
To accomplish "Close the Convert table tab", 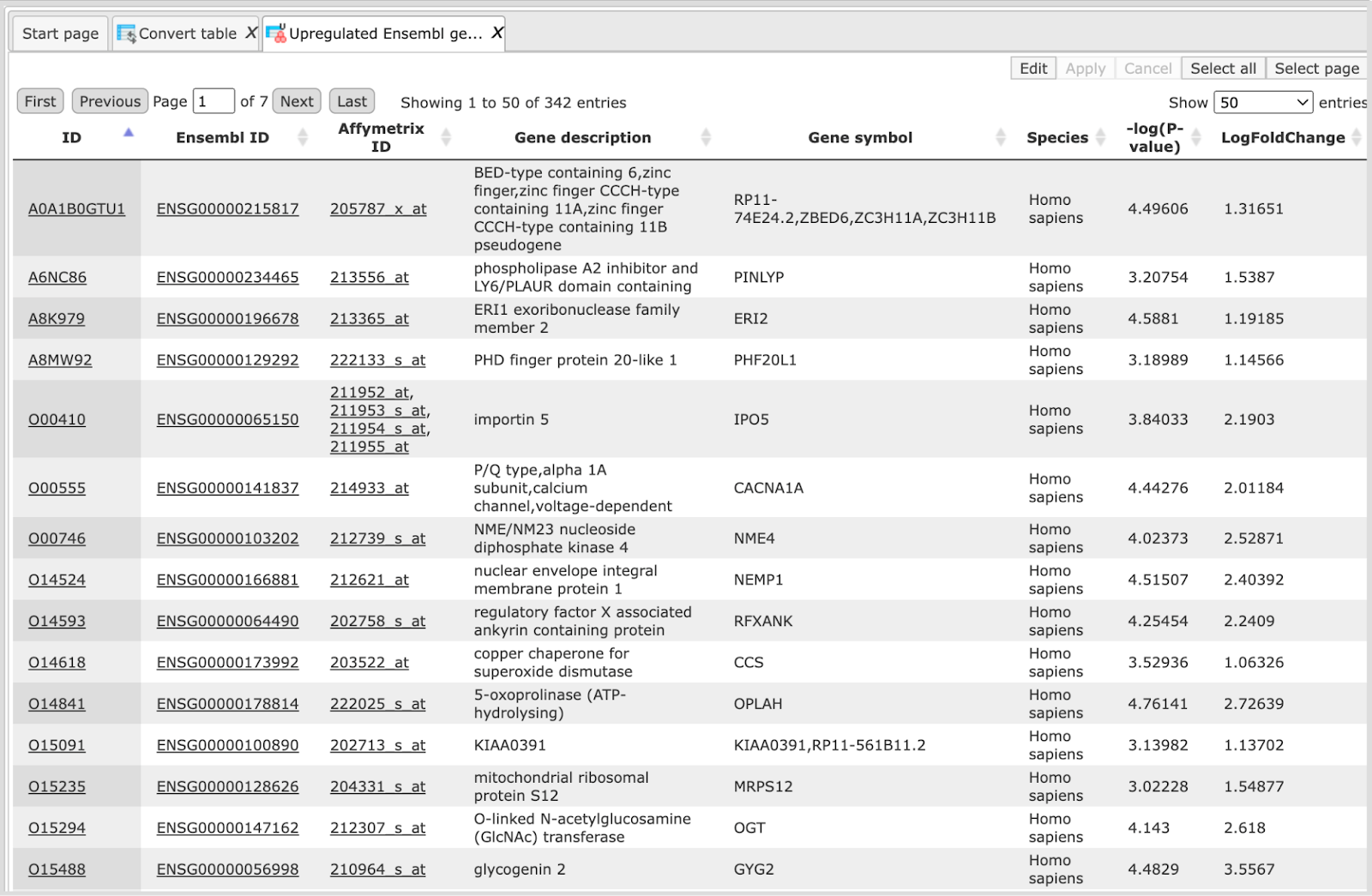I will pyautogui.click(x=251, y=33).
